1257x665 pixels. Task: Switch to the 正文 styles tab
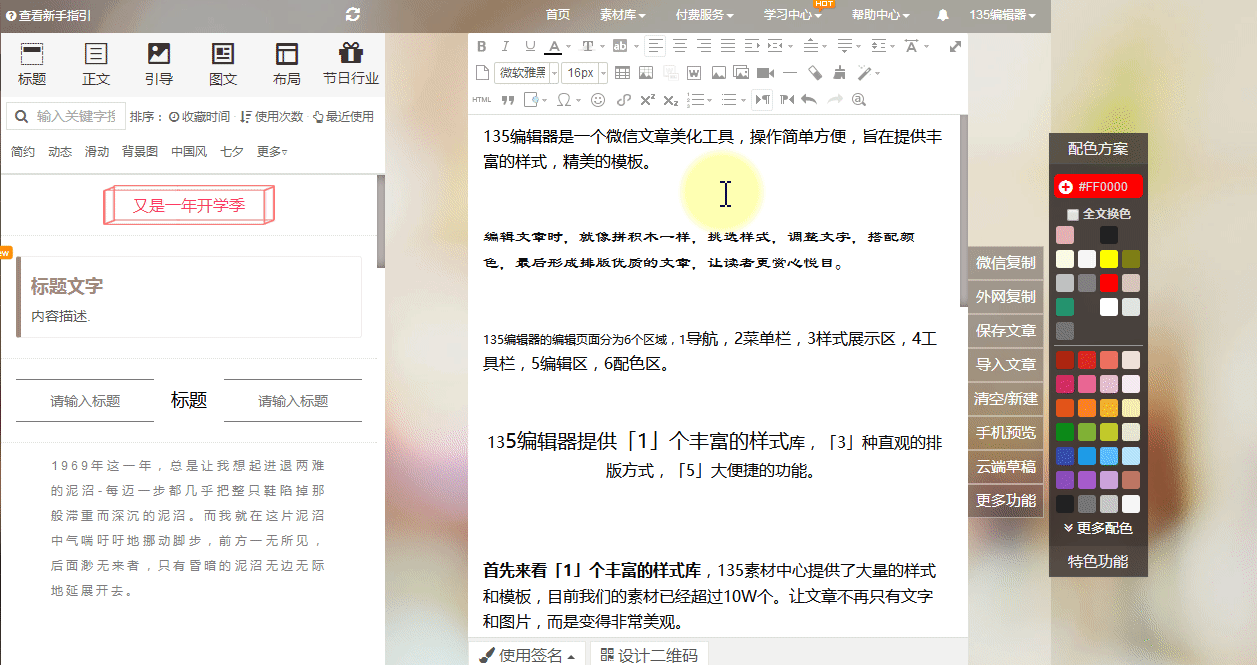tap(96, 66)
